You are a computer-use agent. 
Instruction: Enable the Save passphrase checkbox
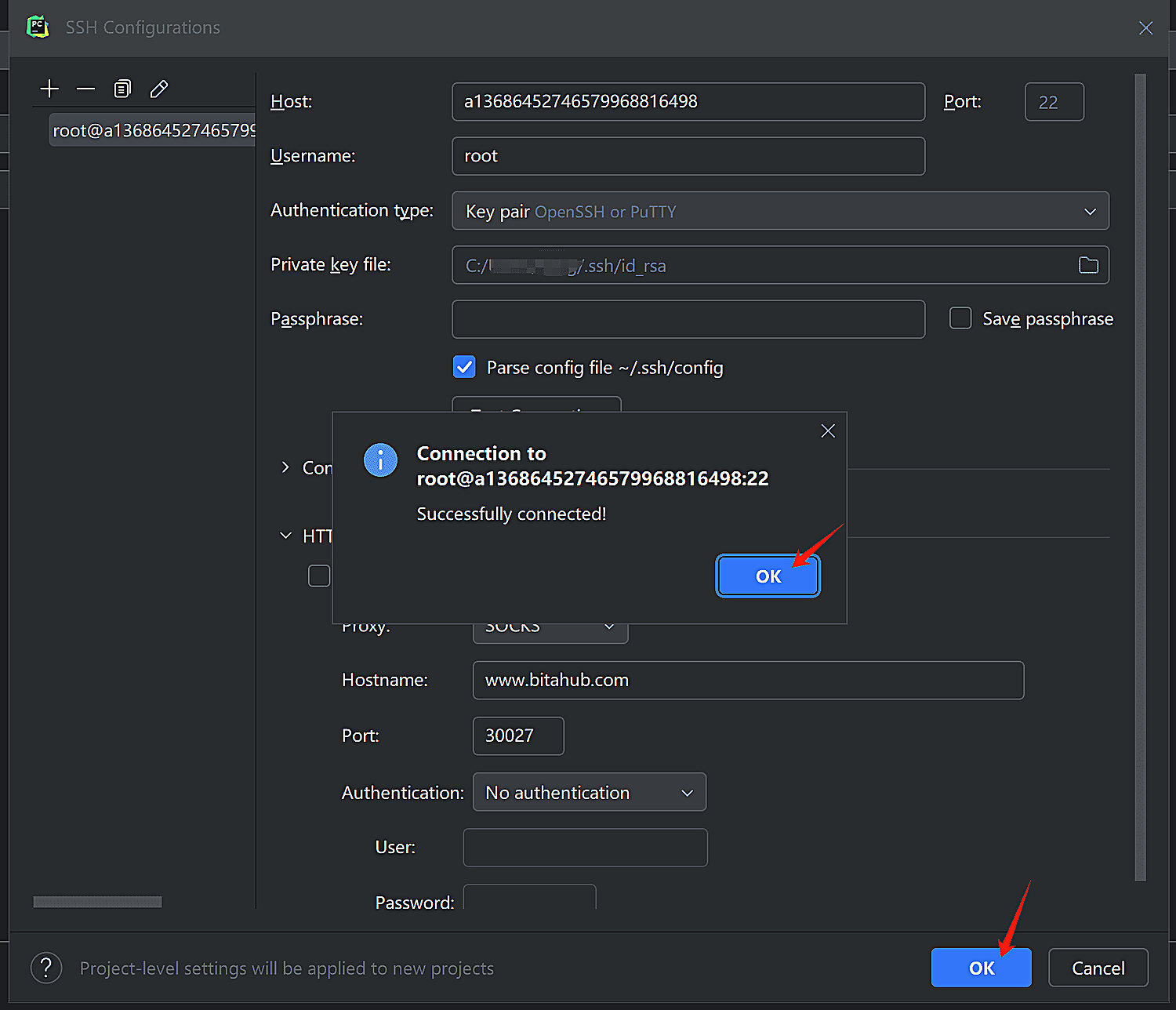coord(960,318)
